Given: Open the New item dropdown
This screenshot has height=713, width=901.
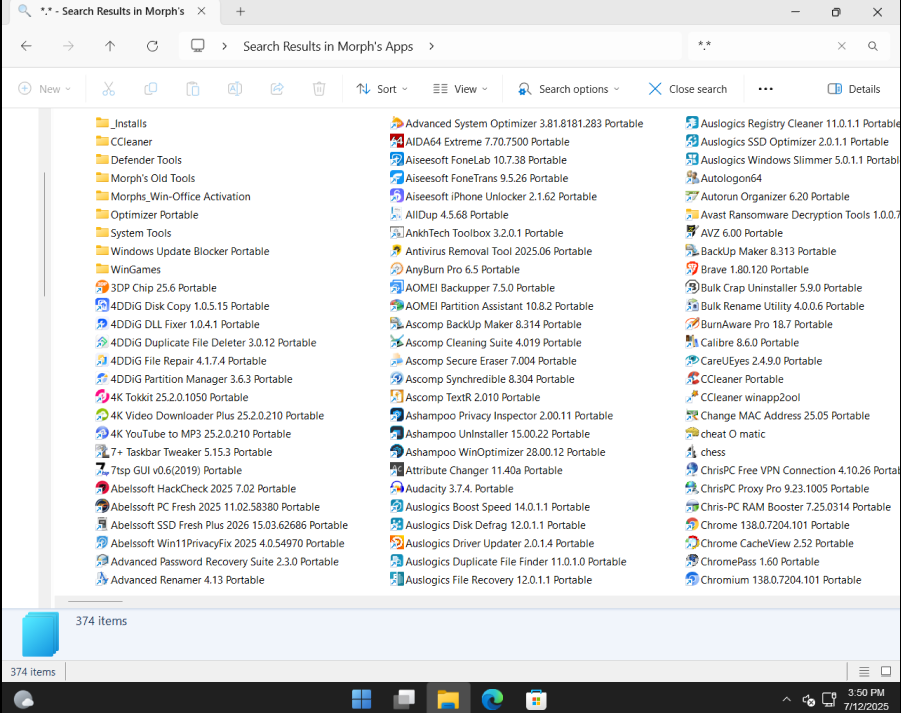Looking at the screenshot, I should click(44, 89).
